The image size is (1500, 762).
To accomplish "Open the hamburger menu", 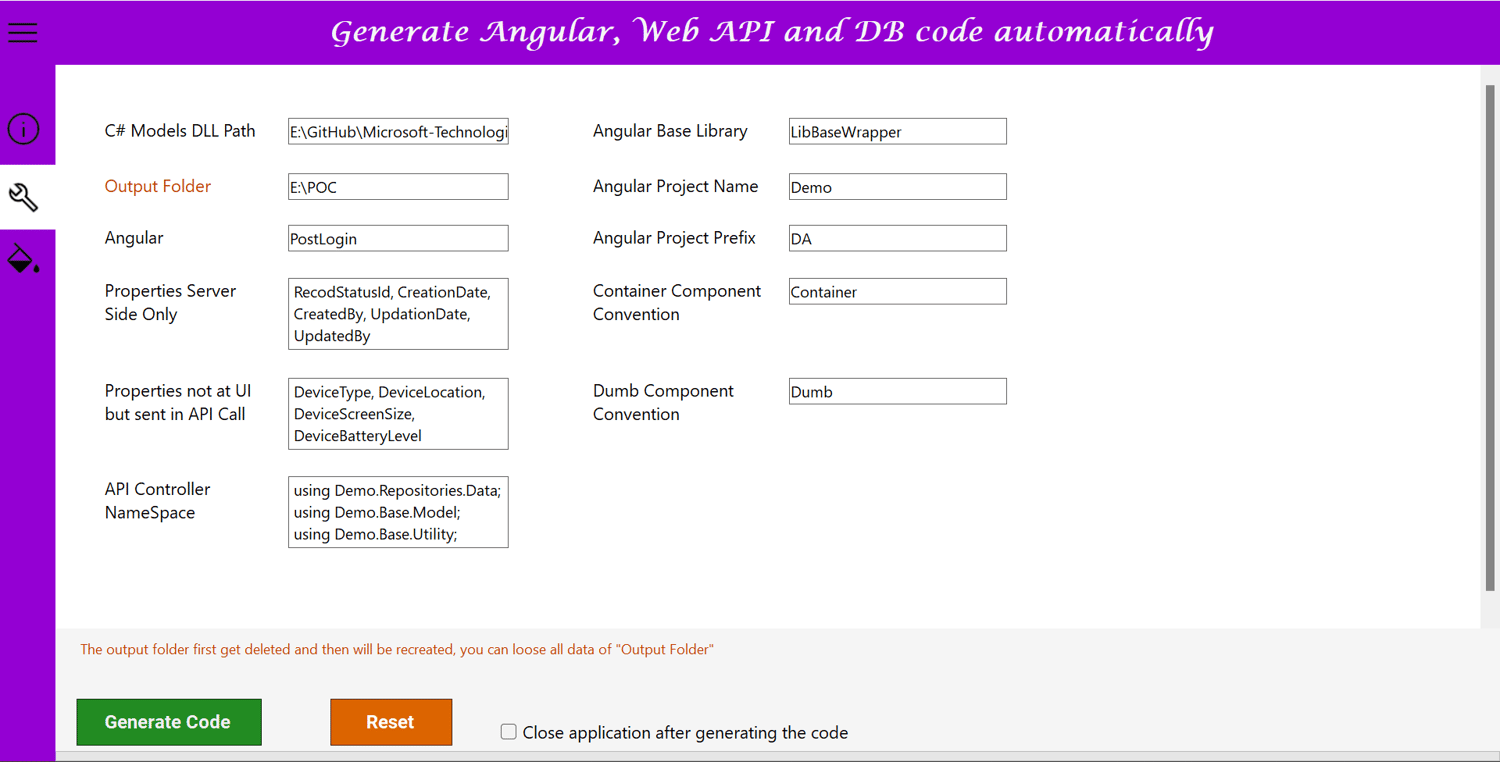I will pos(23,32).
